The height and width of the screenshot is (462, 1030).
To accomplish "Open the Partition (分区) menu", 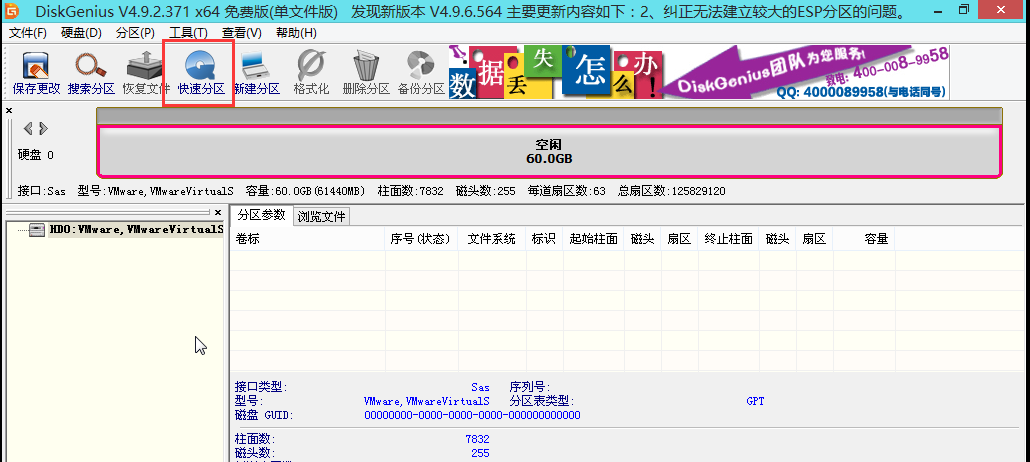I will pos(135,33).
